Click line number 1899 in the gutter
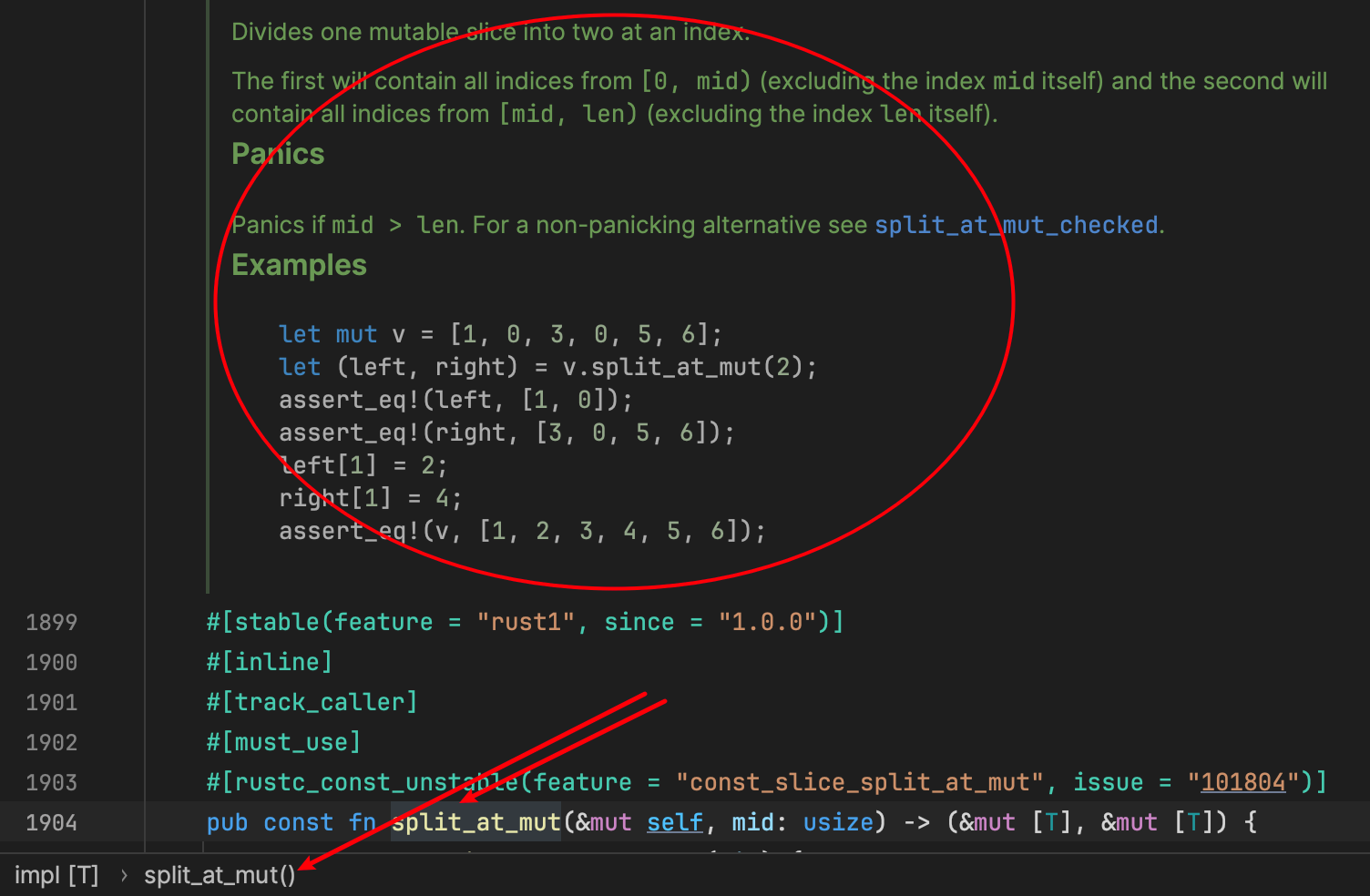The image size is (1370, 896). pyautogui.click(x=52, y=622)
